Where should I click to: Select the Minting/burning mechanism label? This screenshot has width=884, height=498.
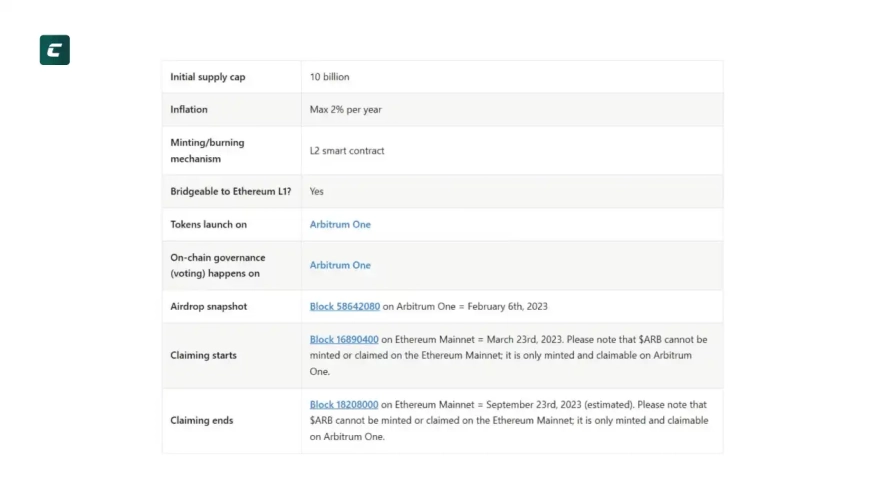pyautogui.click(x=207, y=151)
